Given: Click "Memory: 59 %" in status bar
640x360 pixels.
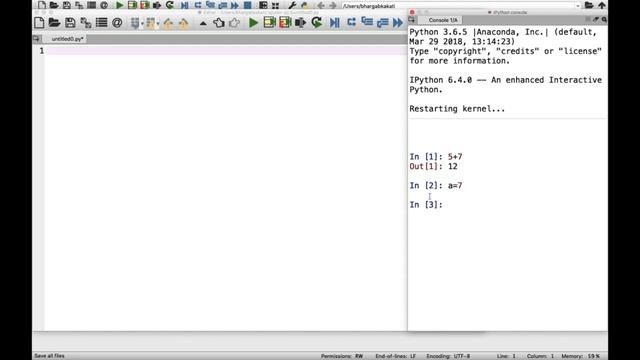Looking at the screenshot, I should (580, 356).
